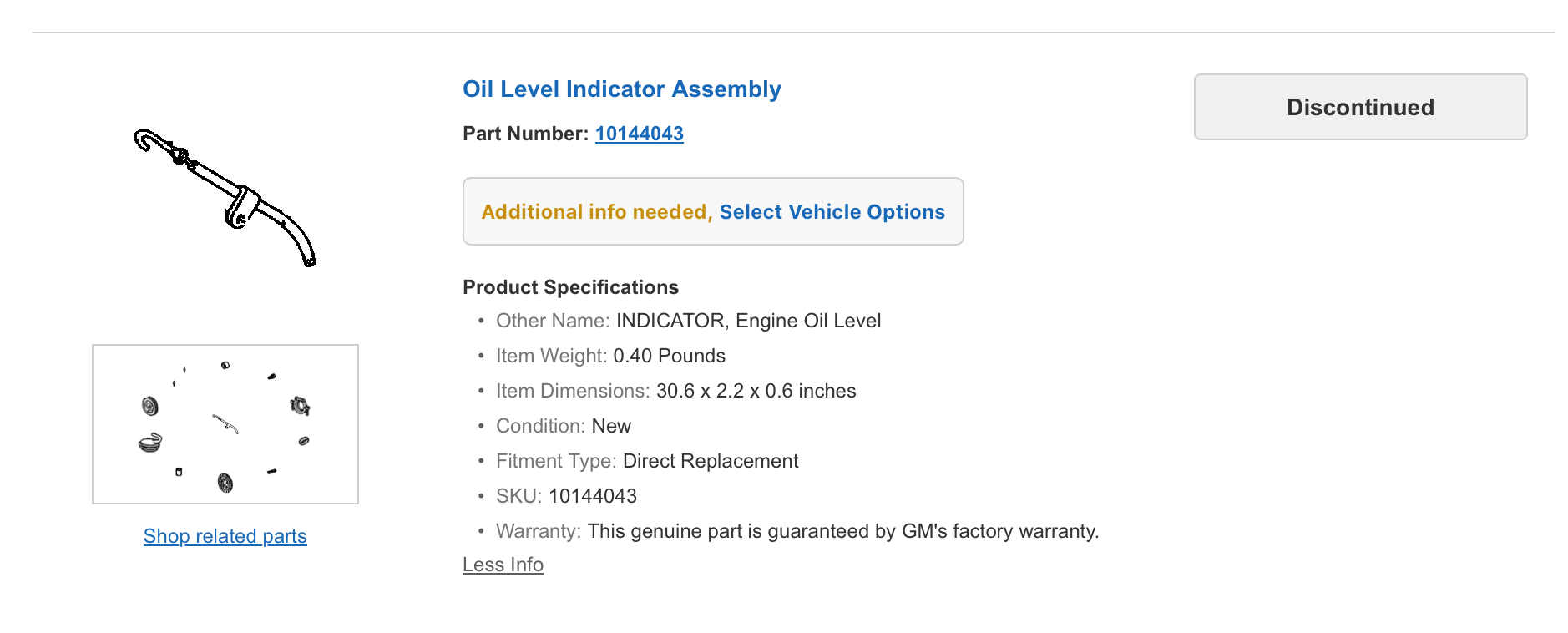This screenshot has width=1568, height=633.
Task: Click the SKU 10144043 specification line
Action: 566,496
